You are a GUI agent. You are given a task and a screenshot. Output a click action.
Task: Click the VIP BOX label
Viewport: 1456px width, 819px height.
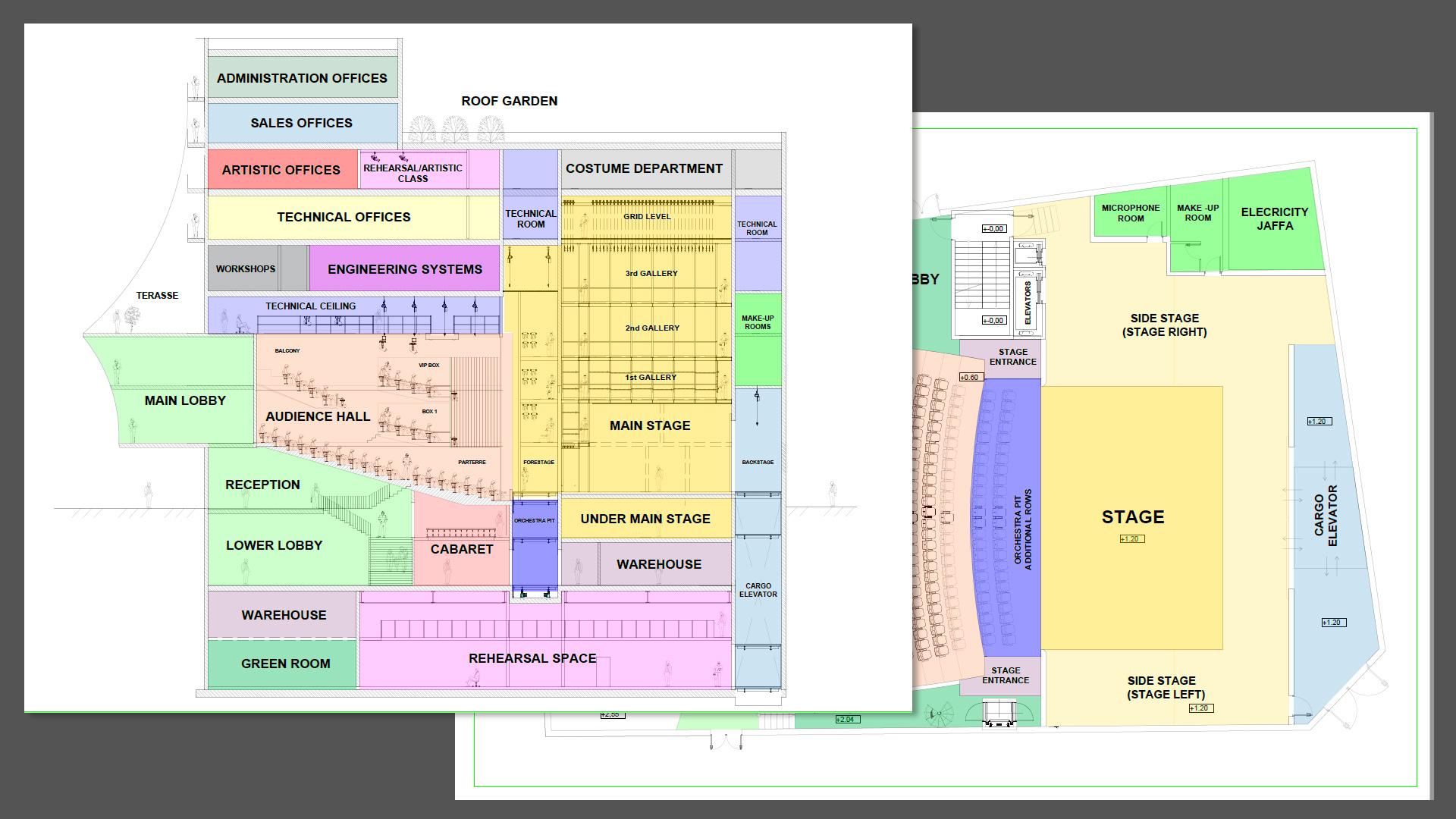[429, 365]
